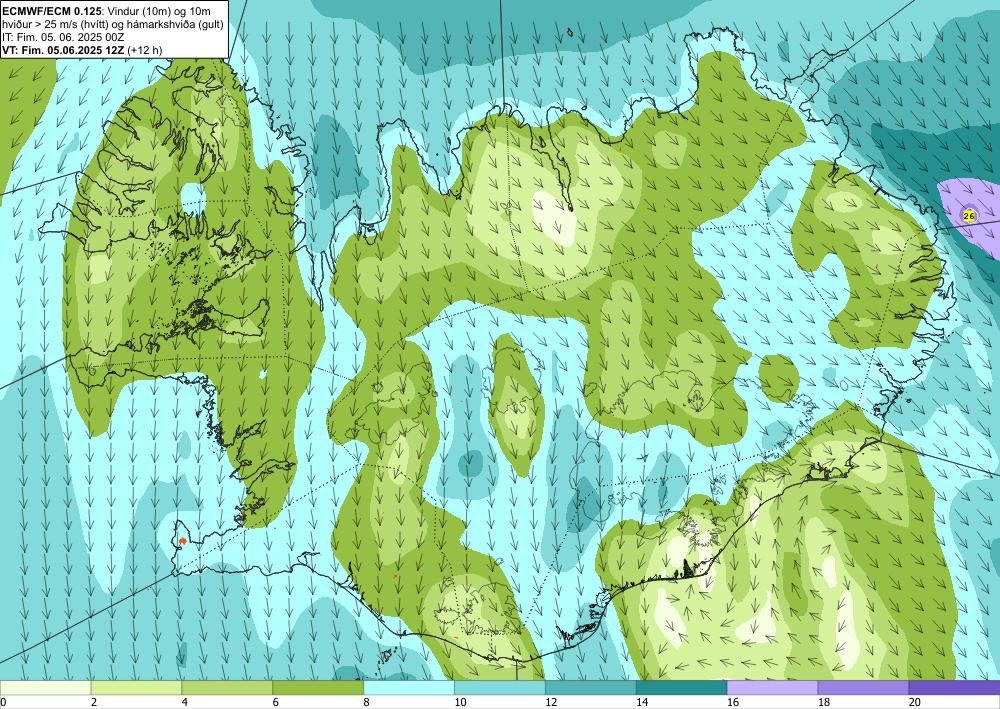Click the legend scale label '8'
Image resolution: width=1000 pixels, height=709 pixels.
click(366, 703)
